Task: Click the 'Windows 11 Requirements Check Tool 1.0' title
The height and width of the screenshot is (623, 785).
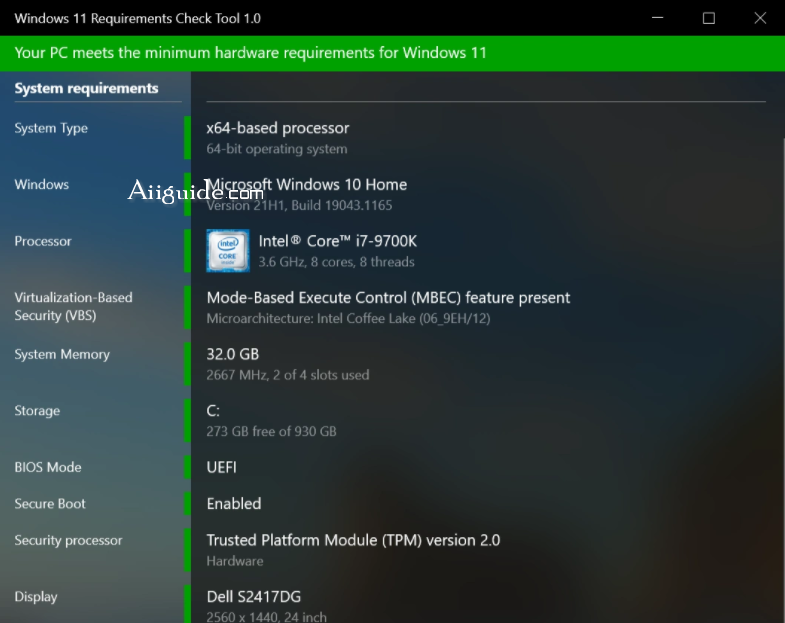Action: click(x=138, y=19)
